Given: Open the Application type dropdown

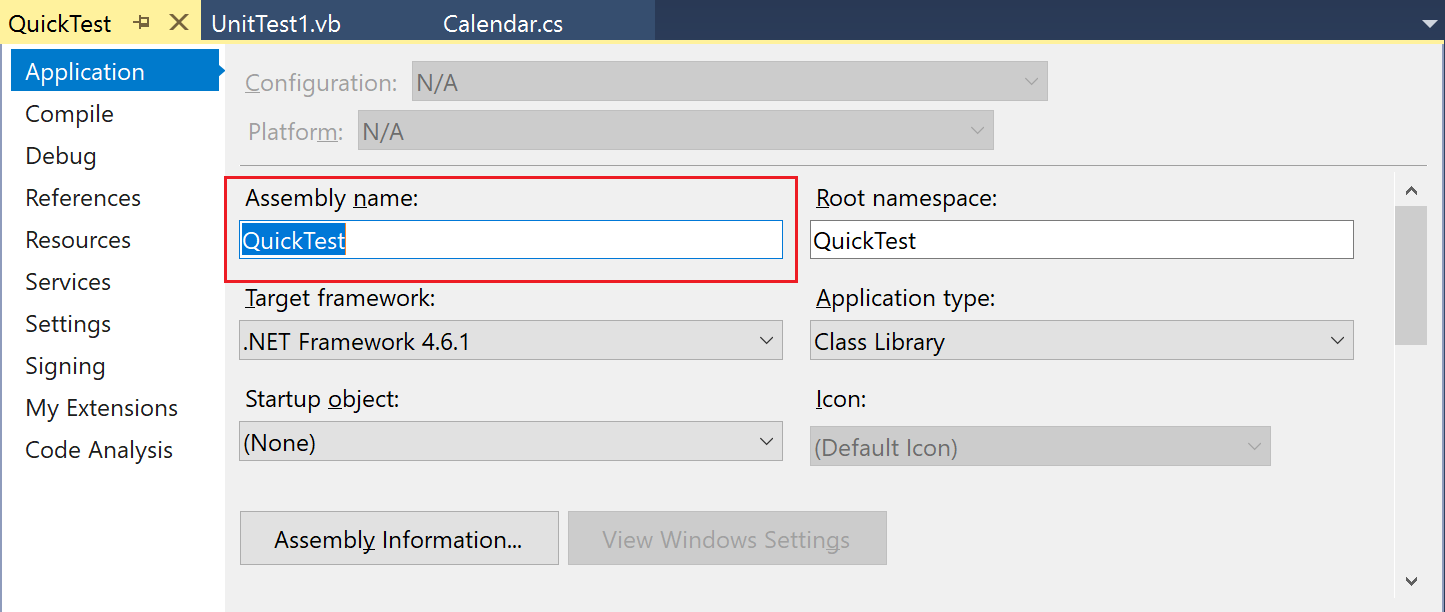Looking at the screenshot, I should coord(1337,340).
